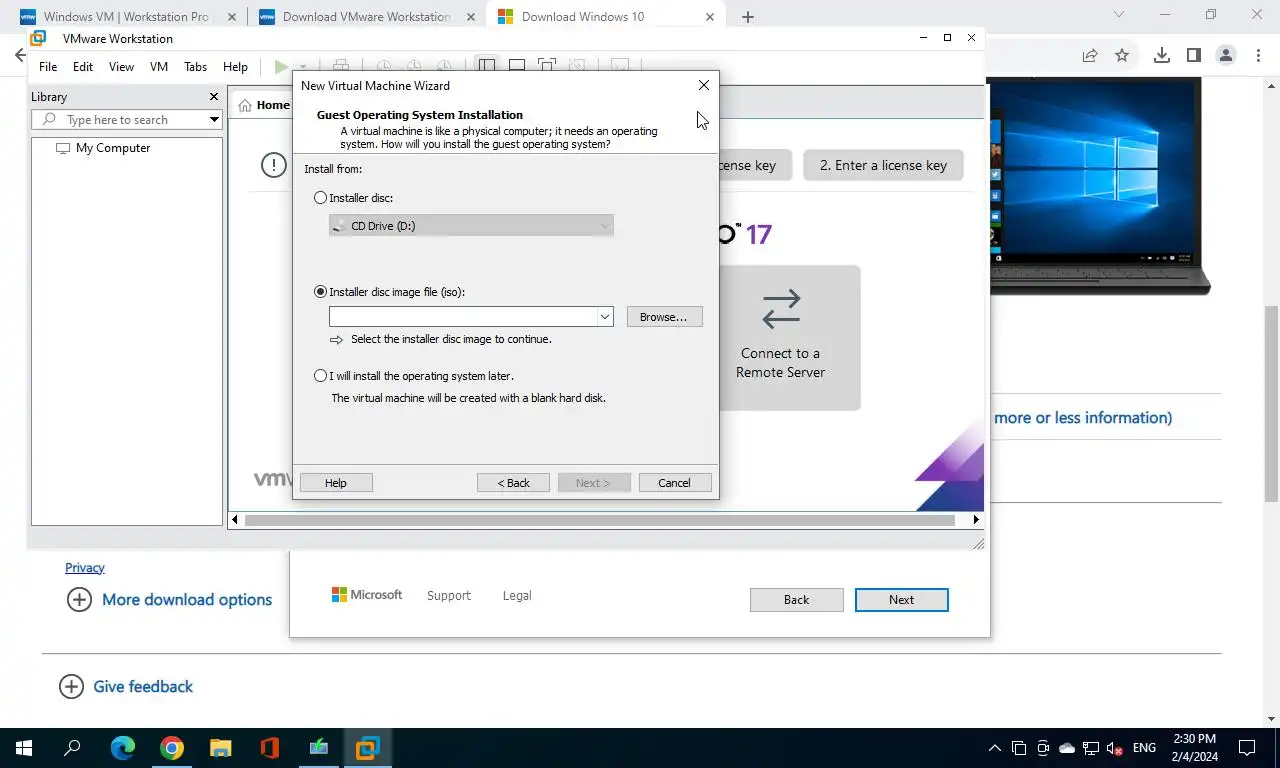The image size is (1280, 768).
Task: Open the Office app from the taskbar
Action: coord(269,748)
